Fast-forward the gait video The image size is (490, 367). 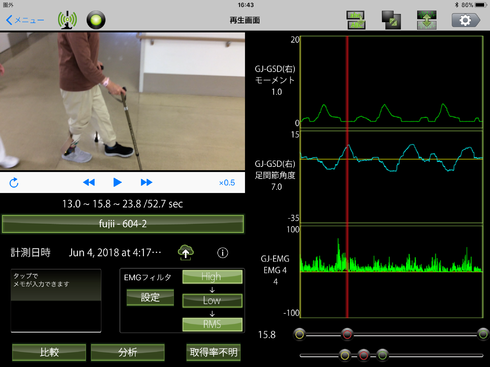click(x=146, y=182)
